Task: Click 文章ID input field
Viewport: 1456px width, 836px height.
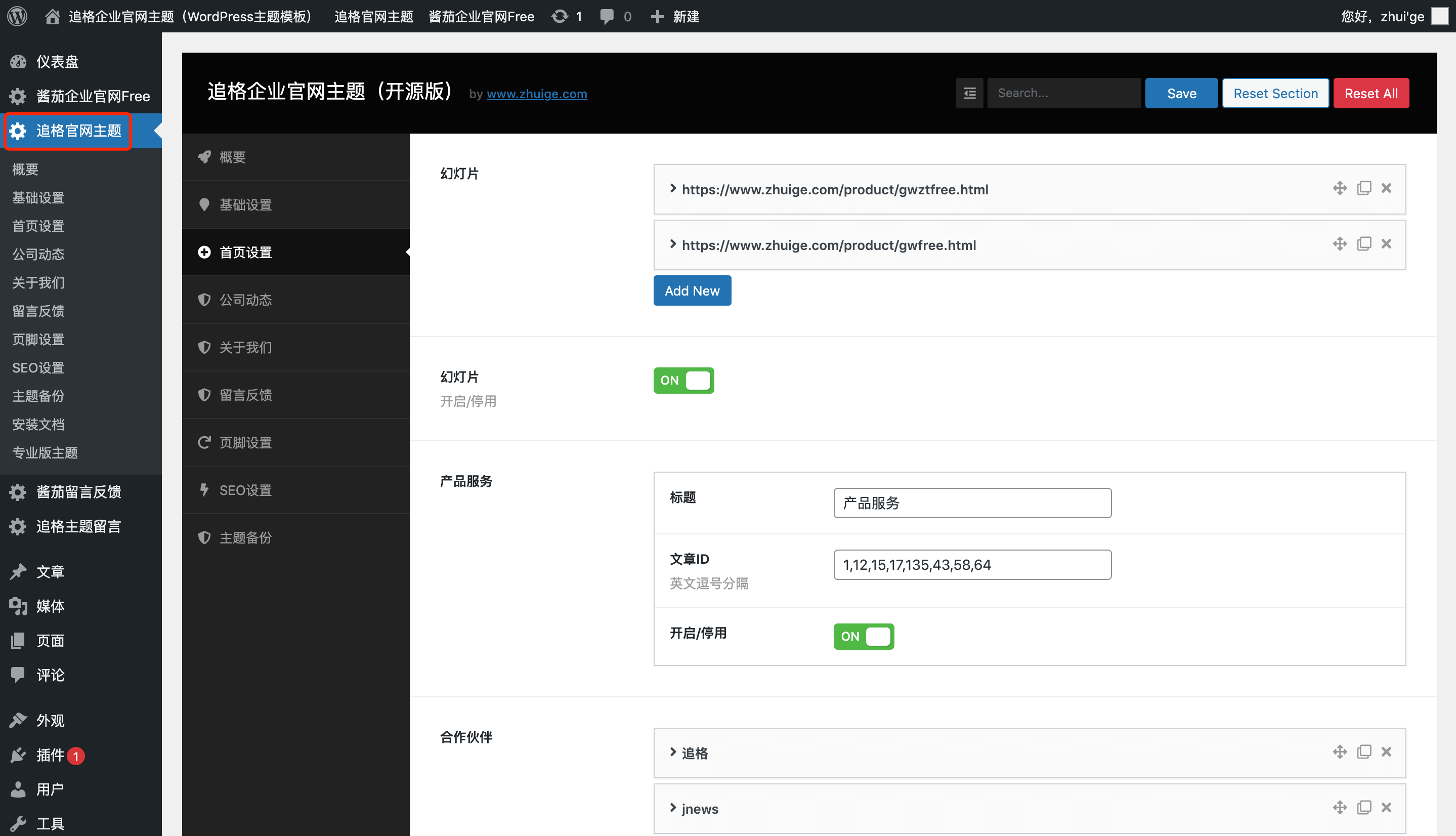Action: (x=971, y=565)
